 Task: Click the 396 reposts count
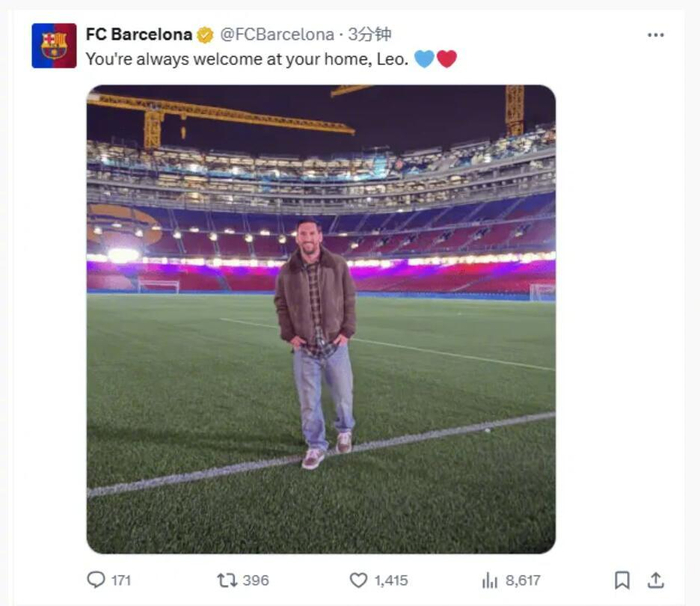click(x=255, y=580)
